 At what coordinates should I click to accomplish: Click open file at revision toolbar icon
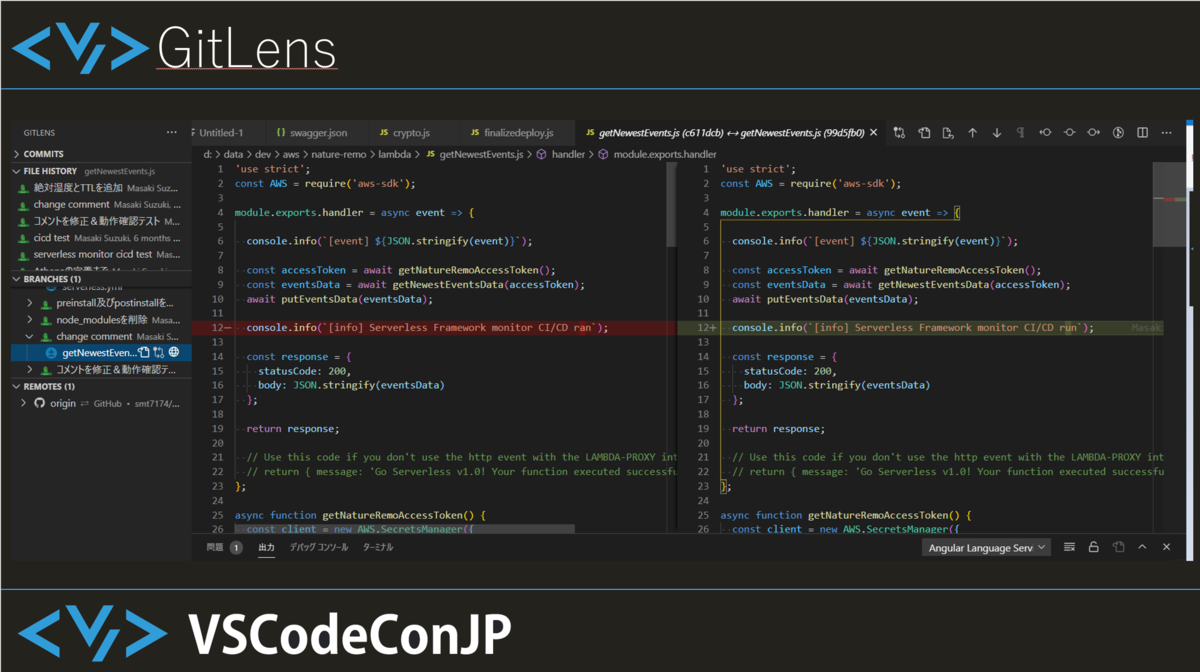click(948, 132)
